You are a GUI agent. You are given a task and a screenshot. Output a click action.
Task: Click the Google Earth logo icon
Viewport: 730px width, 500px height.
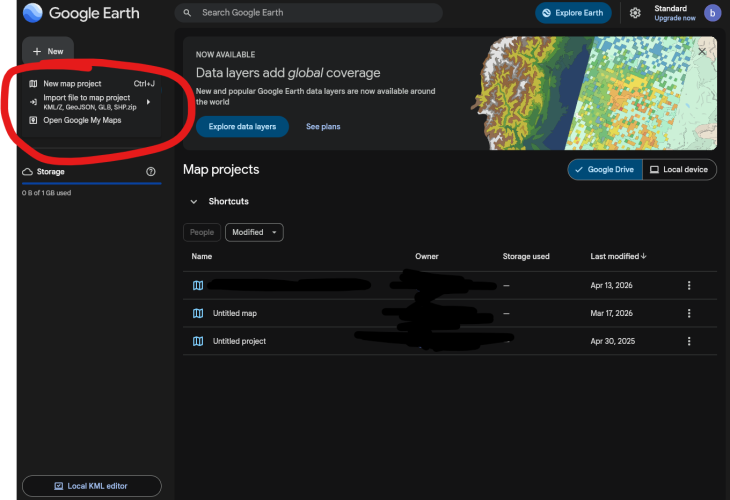coord(33,13)
